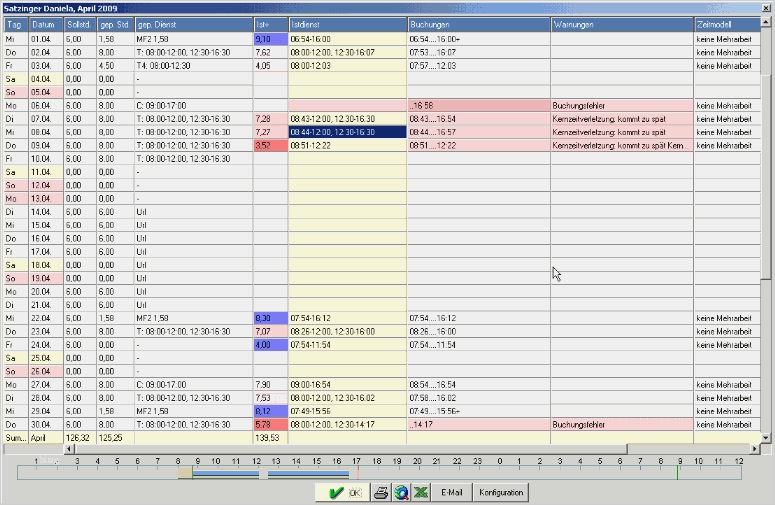This screenshot has width=775, height=505.
Task: Click the booking cell ..14:17
Action: pos(478,424)
